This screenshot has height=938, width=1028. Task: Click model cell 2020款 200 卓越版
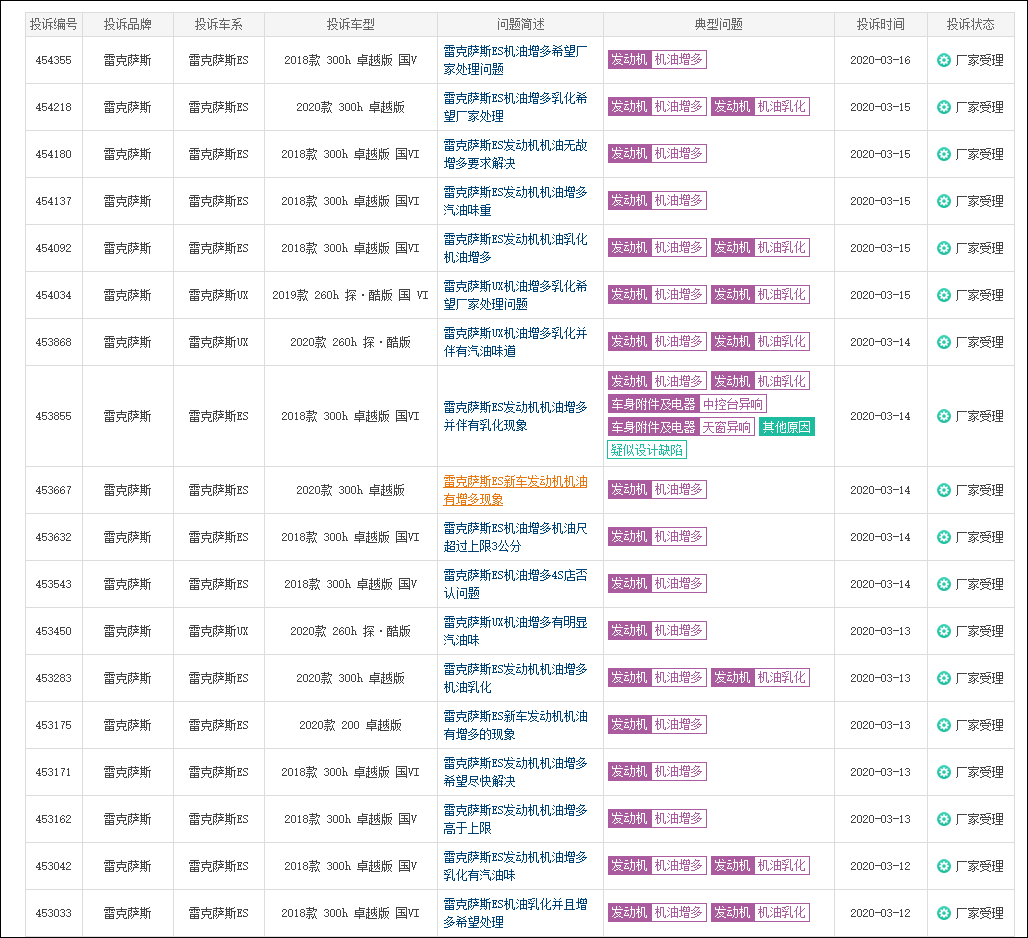coord(351,725)
